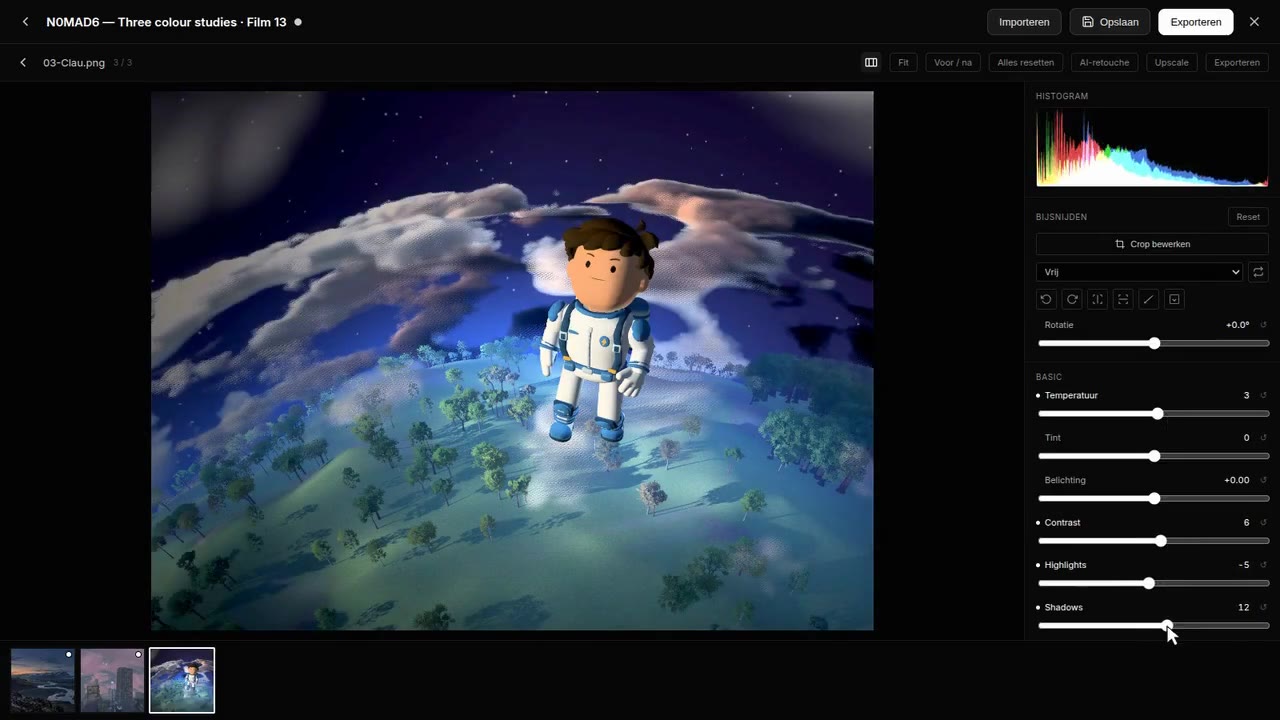Select the second city thumbnail
Viewport: 1280px width, 720px height.
coord(112,680)
